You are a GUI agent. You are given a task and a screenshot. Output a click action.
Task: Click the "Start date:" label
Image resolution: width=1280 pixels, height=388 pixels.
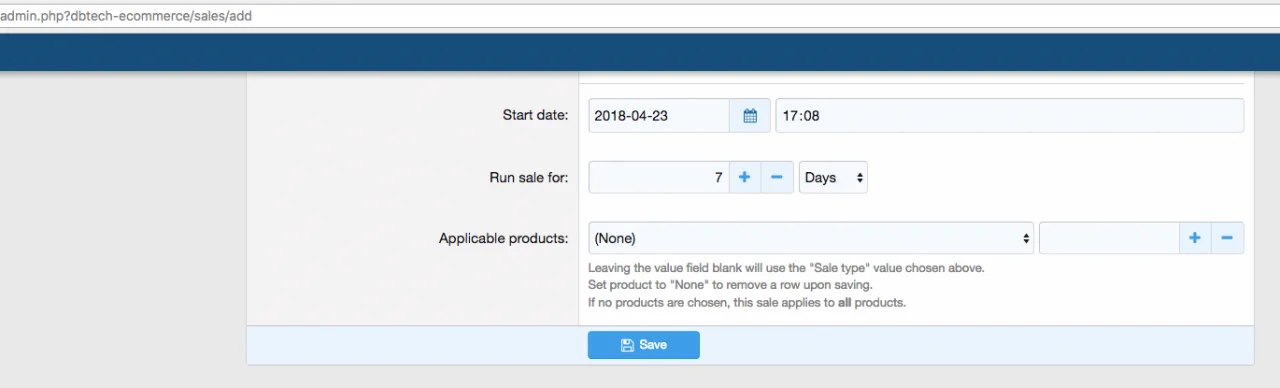point(535,116)
